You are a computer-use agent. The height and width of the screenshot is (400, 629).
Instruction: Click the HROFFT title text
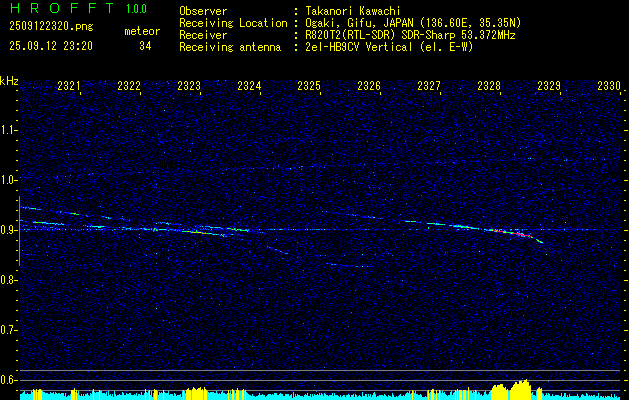pos(54,9)
